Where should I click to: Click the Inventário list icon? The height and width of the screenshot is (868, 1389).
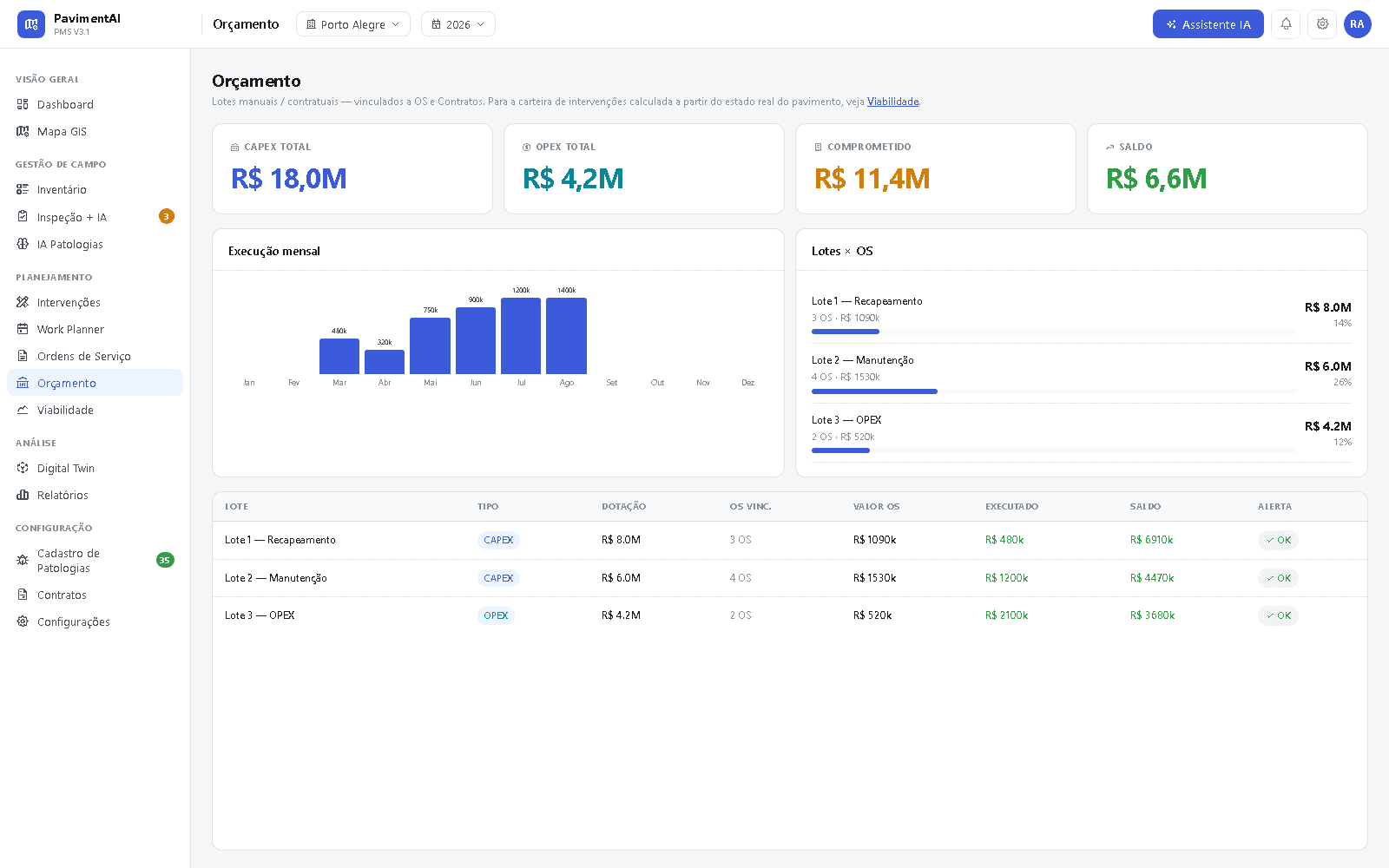[x=23, y=189]
